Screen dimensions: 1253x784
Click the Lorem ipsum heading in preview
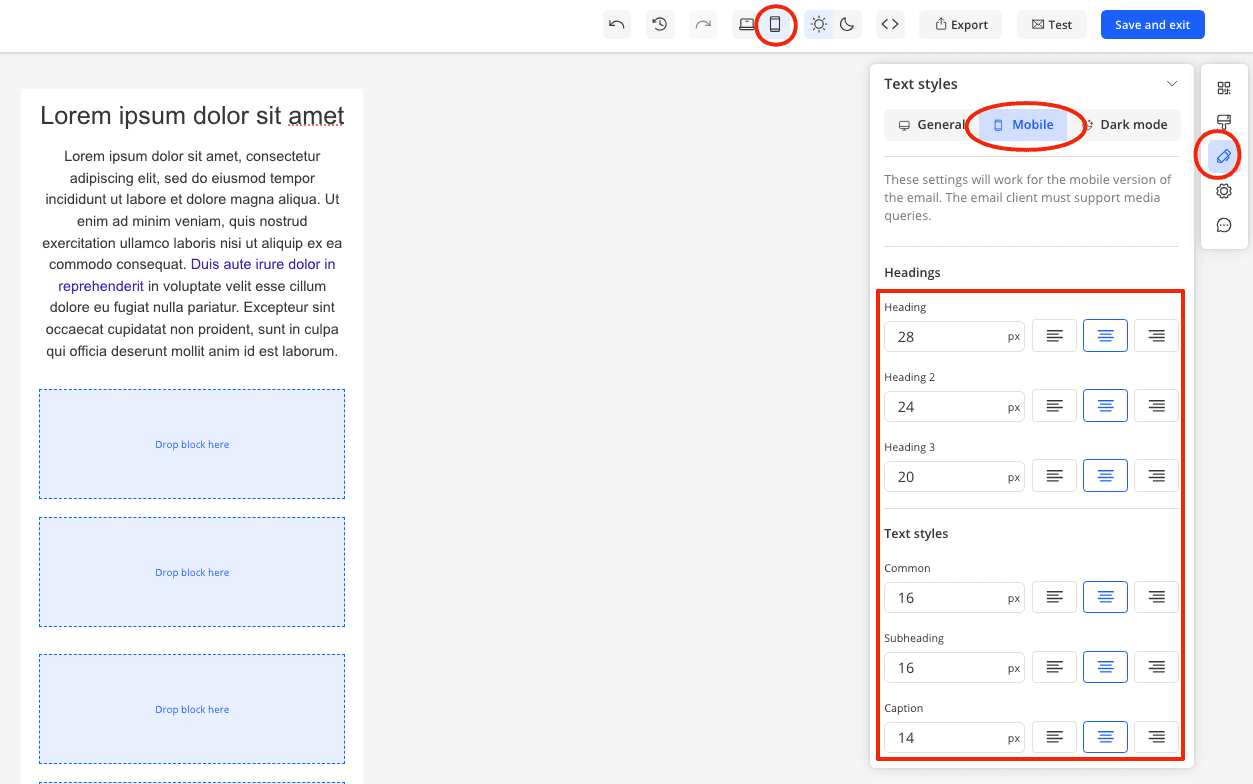click(x=192, y=116)
